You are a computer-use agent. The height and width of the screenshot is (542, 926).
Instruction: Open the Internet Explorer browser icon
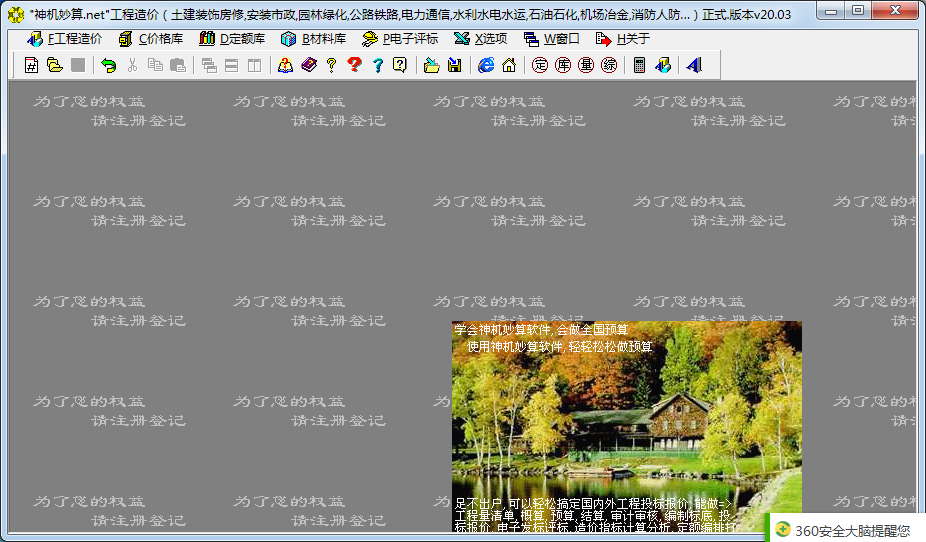(x=486, y=66)
